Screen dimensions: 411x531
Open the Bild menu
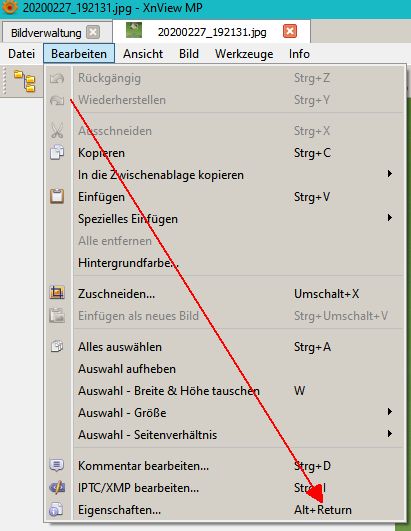pyautogui.click(x=189, y=54)
